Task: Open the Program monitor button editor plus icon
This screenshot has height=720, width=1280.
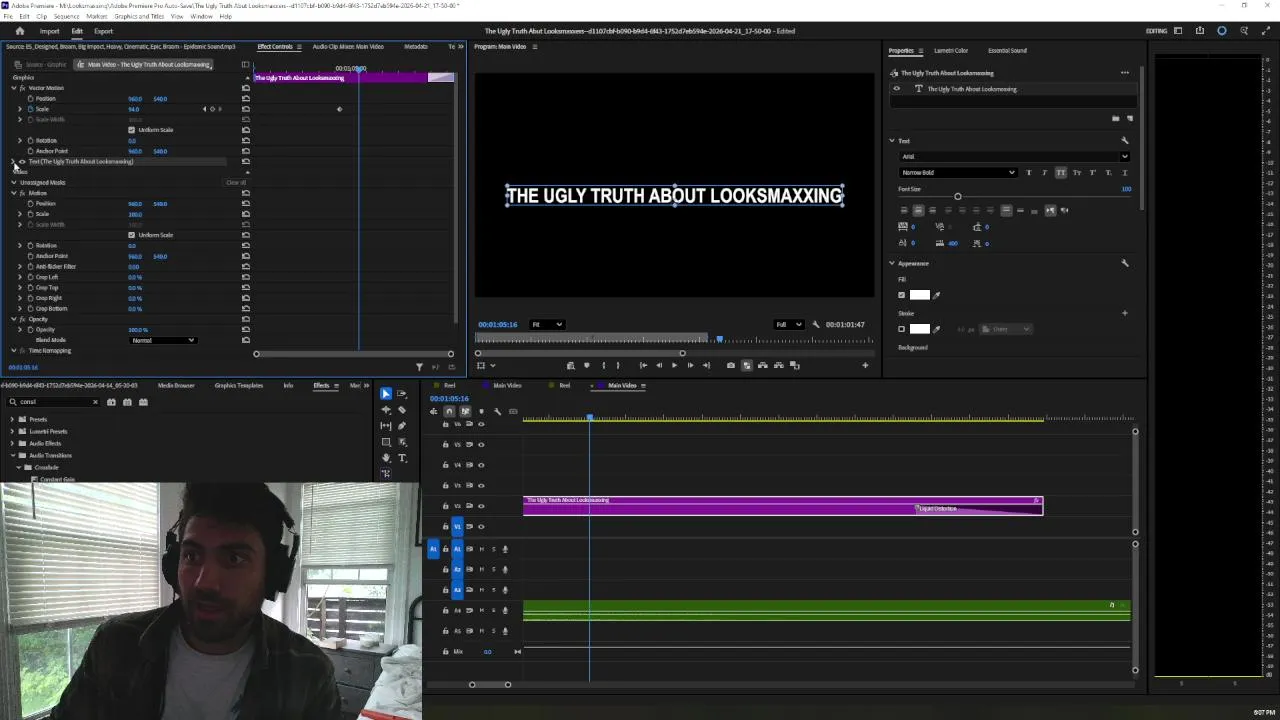Action: click(x=865, y=365)
